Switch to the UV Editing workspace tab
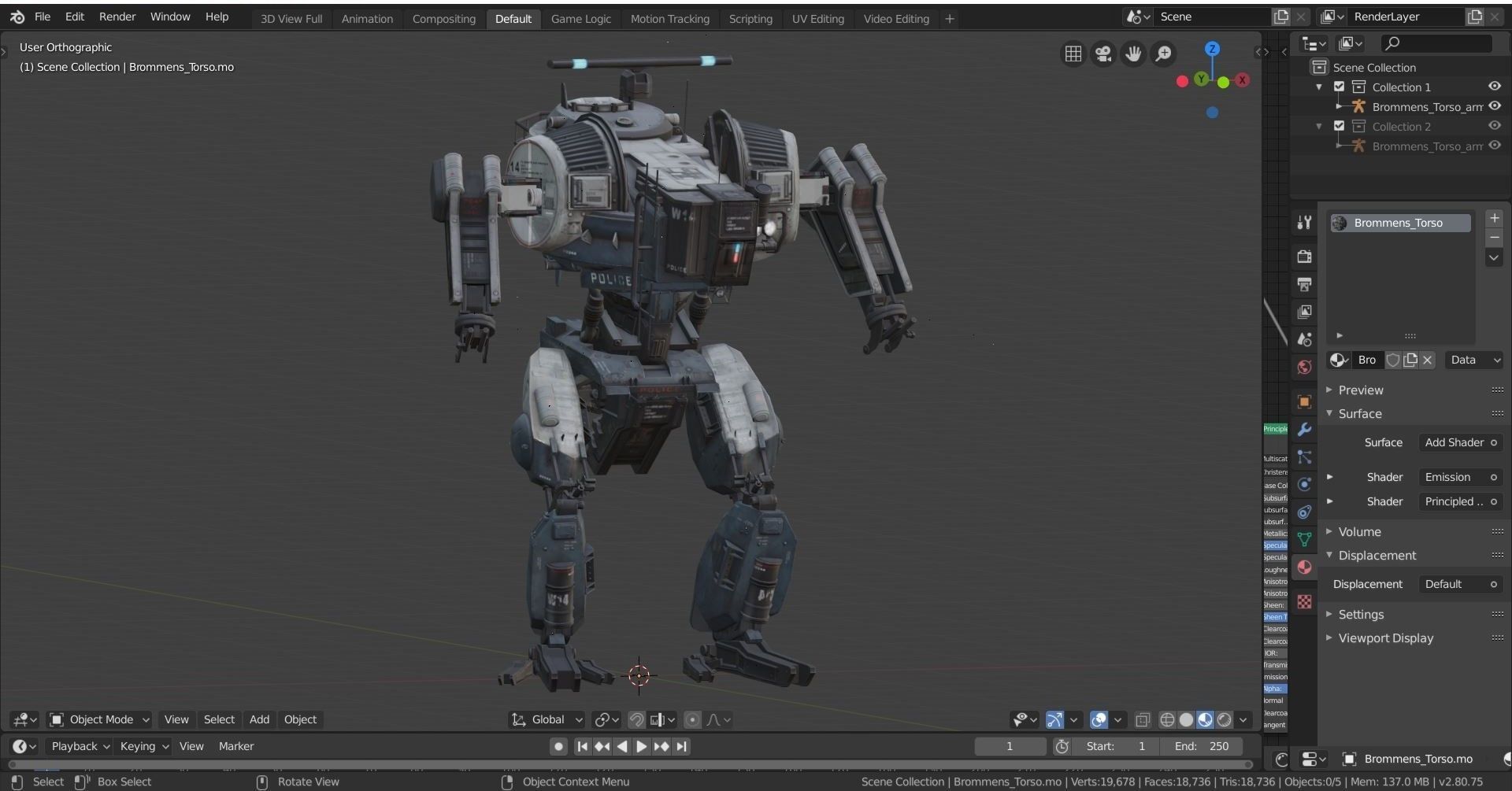The height and width of the screenshot is (791, 1512). pos(817,18)
